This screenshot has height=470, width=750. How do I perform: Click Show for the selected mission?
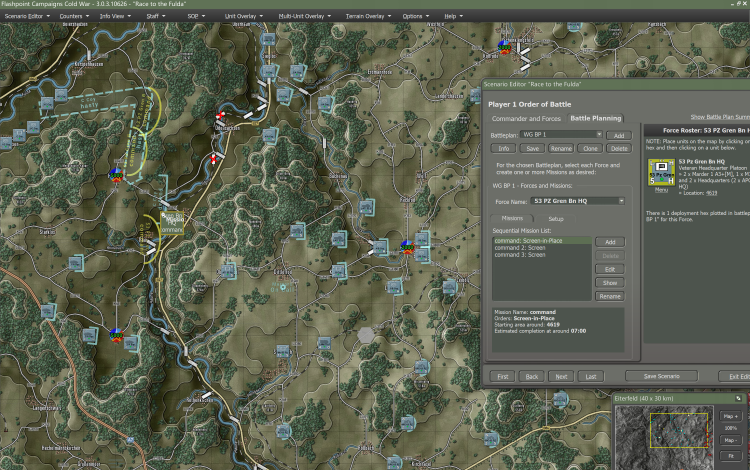pyautogui.click(x=610, y=283)
